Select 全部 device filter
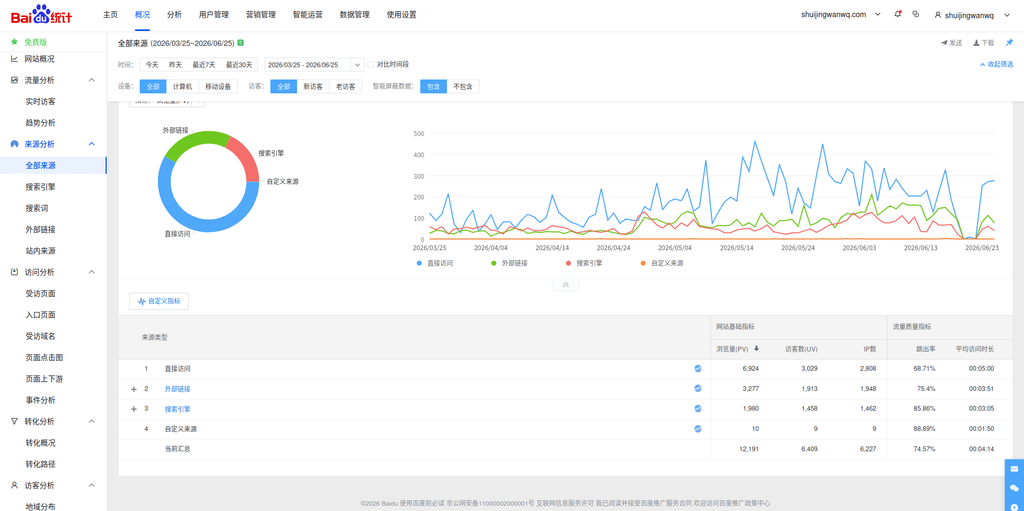This screenshot has height=511, width=1024. pyautogui.click(x=153, y=86)
